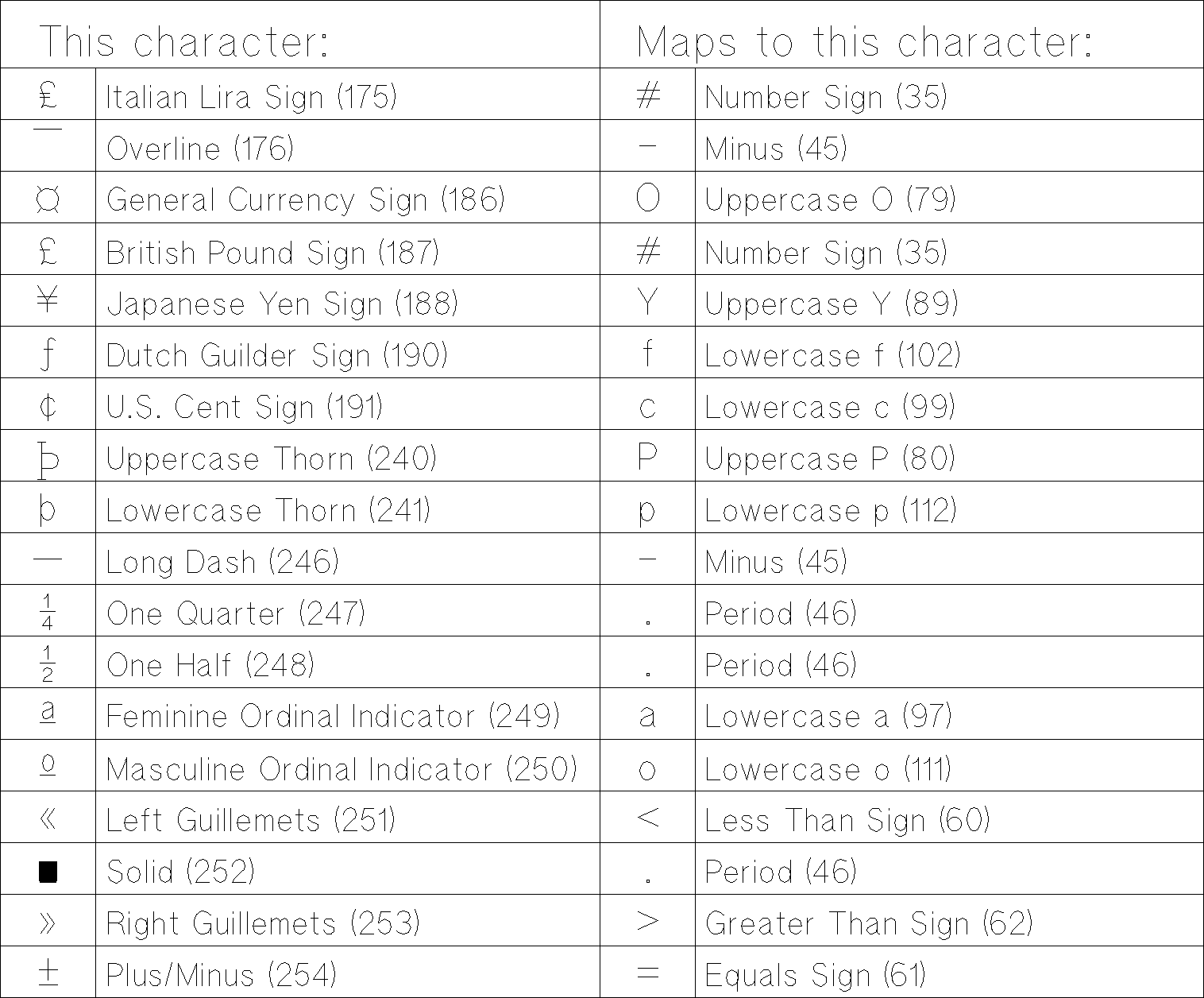The height and width of the screenshot is (998, 1204).
Task: Select the "Maps to this character:" header
Action: coord(865,41)
